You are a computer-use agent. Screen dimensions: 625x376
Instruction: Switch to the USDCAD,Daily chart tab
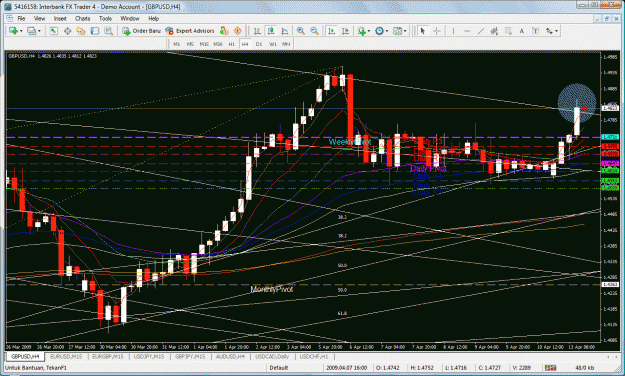[x=272, y=356]
